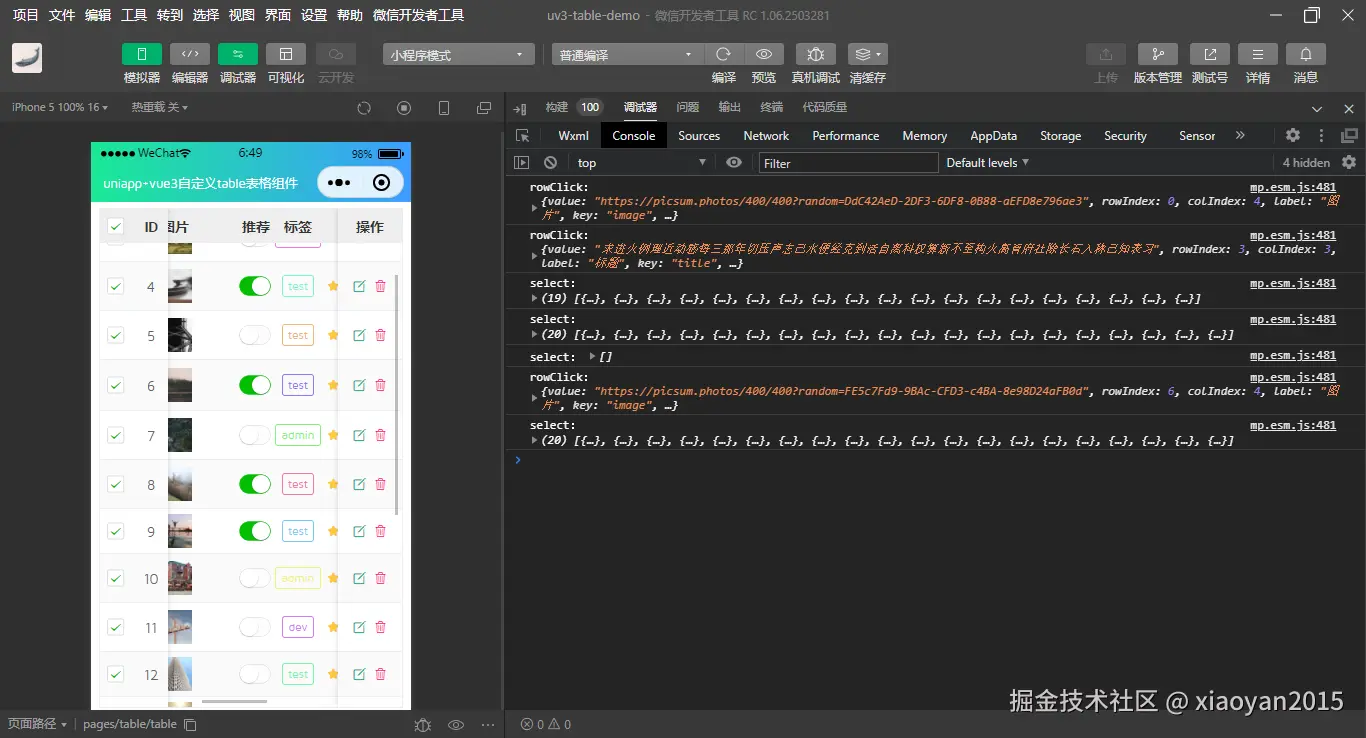Toggle the 调试器 debugger panel

coord(238,54)
